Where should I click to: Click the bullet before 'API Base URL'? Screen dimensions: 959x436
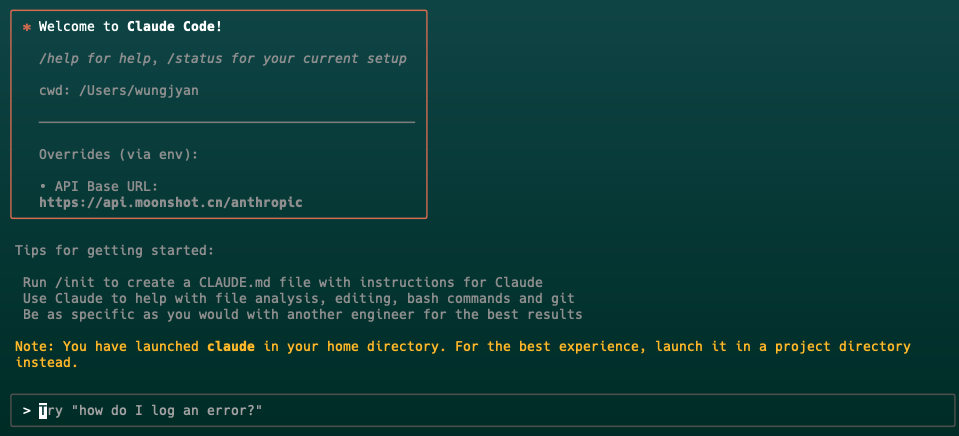tap(43, 187)
